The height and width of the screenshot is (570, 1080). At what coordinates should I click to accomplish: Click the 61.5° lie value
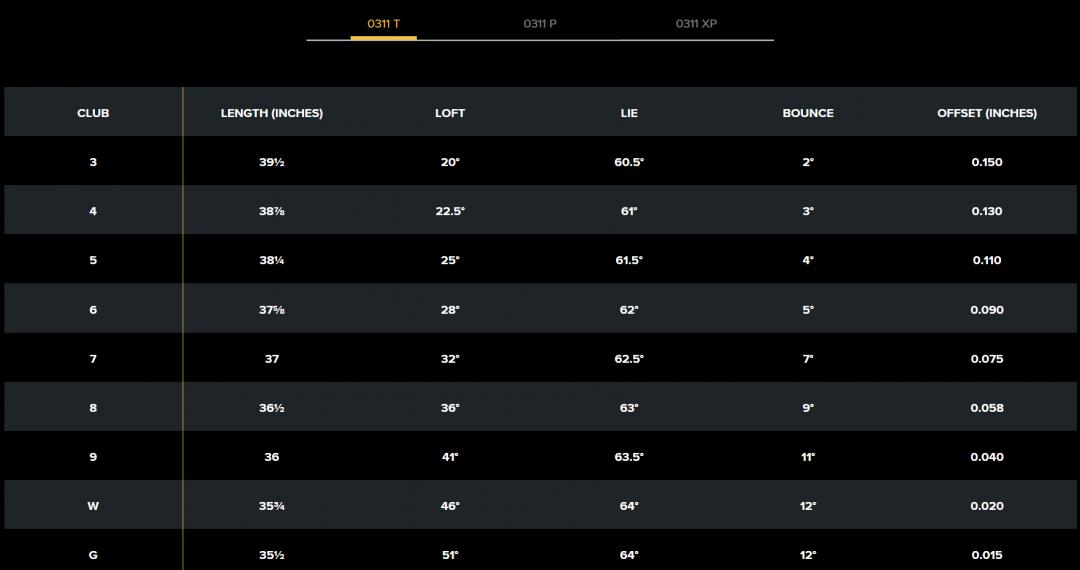click(629, 260)
